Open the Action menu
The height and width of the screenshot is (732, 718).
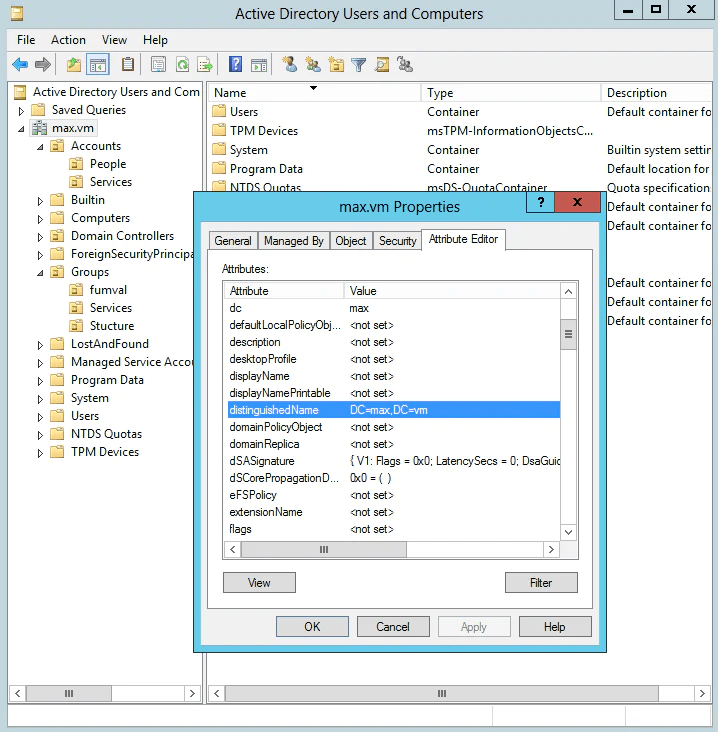tap(68, 40)
